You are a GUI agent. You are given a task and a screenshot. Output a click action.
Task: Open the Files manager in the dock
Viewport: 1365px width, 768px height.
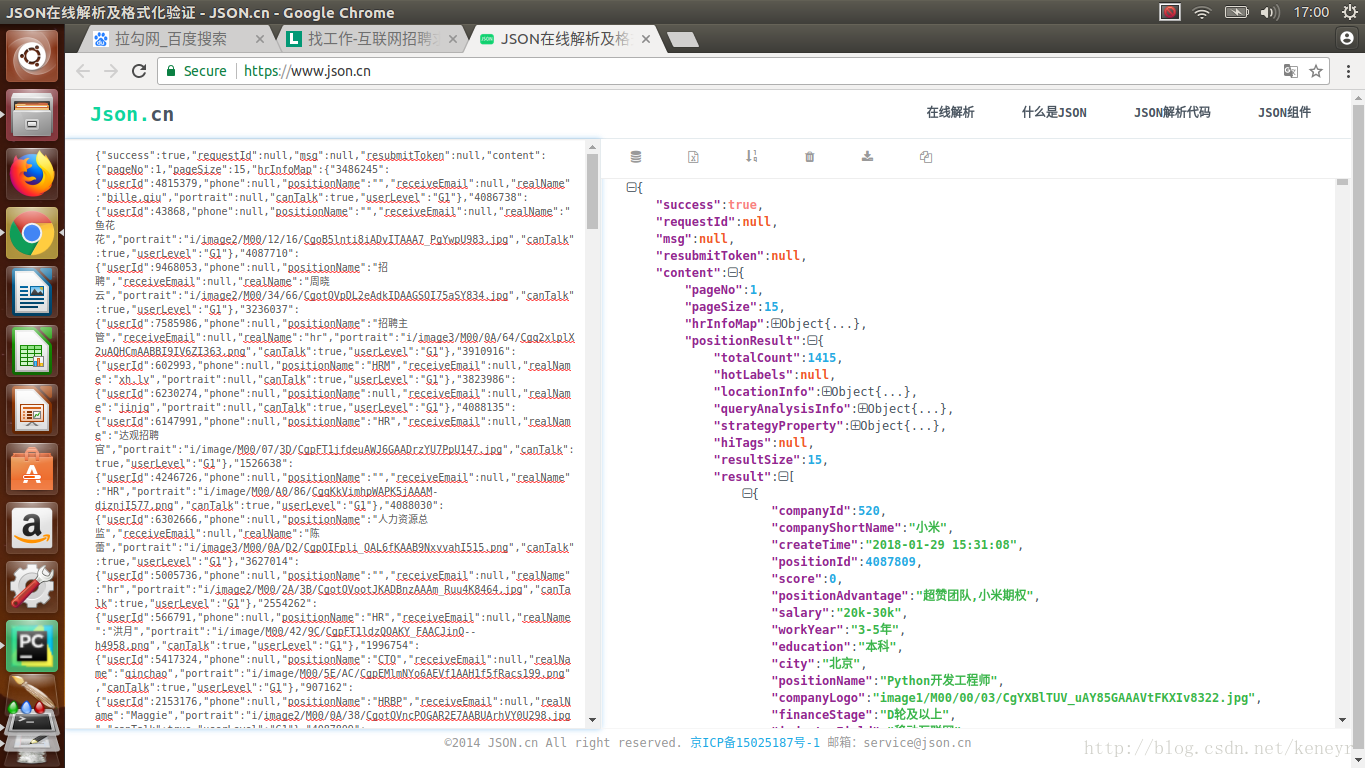click(33, 114)
